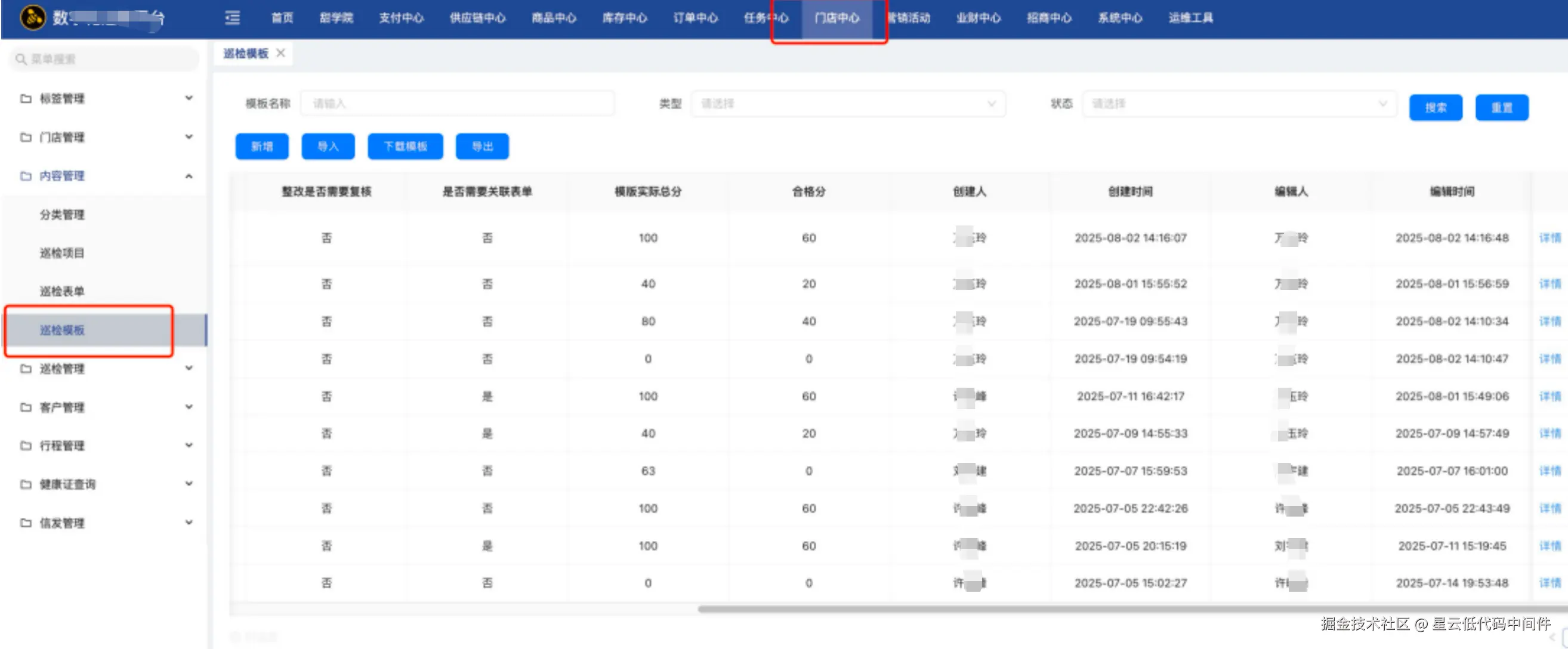Click the folder icon beside 客户管理
The width and height of the screenshot is (1568, 649).
point(25,407)
